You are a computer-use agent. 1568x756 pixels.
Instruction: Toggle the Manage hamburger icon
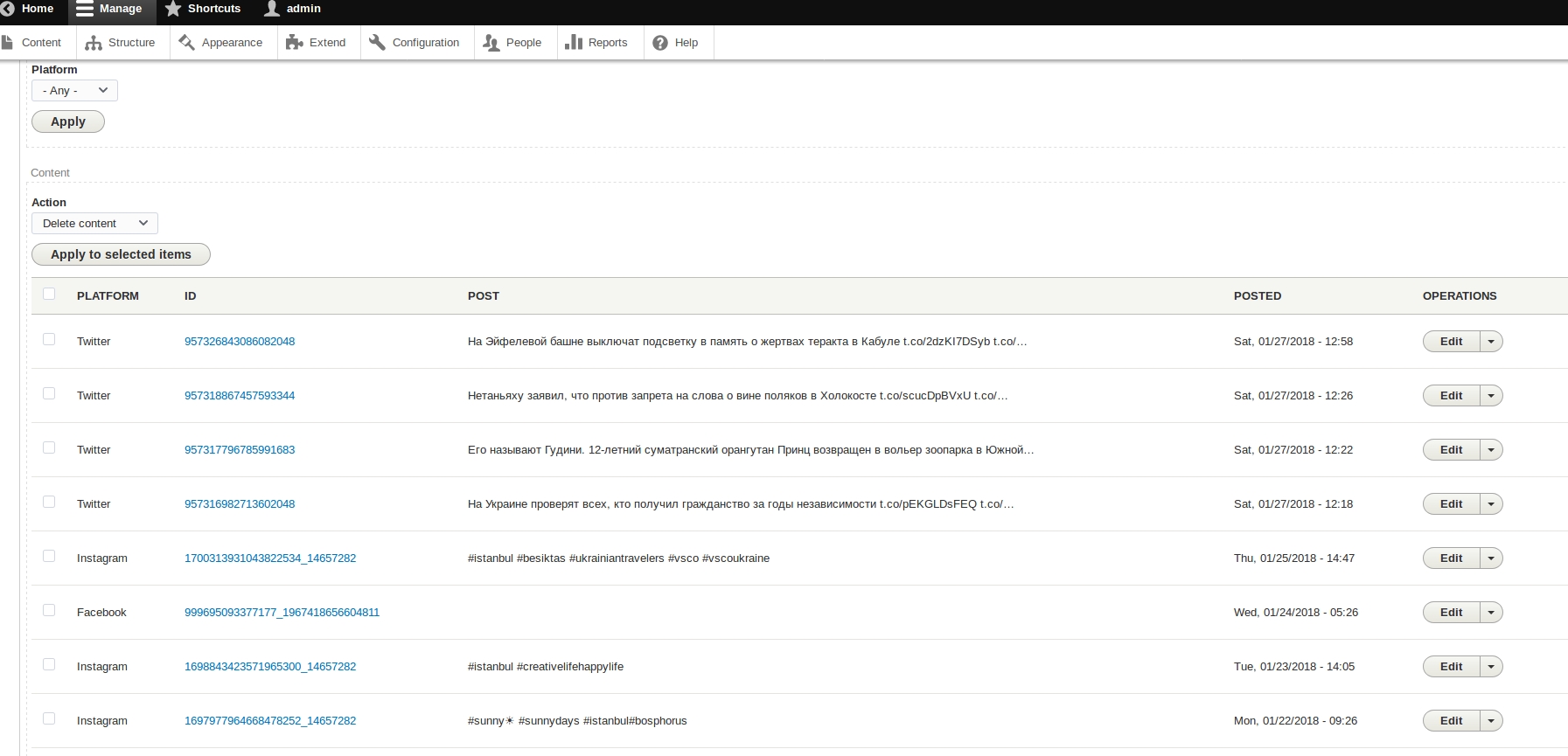point(85,9)
